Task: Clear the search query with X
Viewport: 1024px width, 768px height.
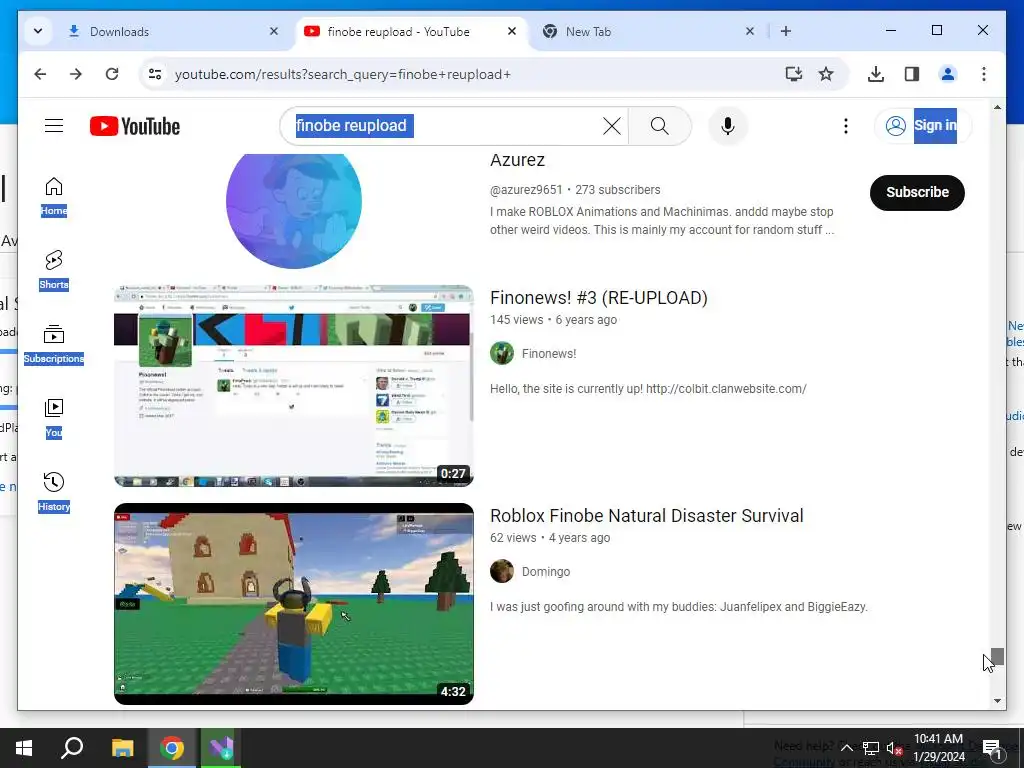Action: pyautogui.click(x=611, y=125)
